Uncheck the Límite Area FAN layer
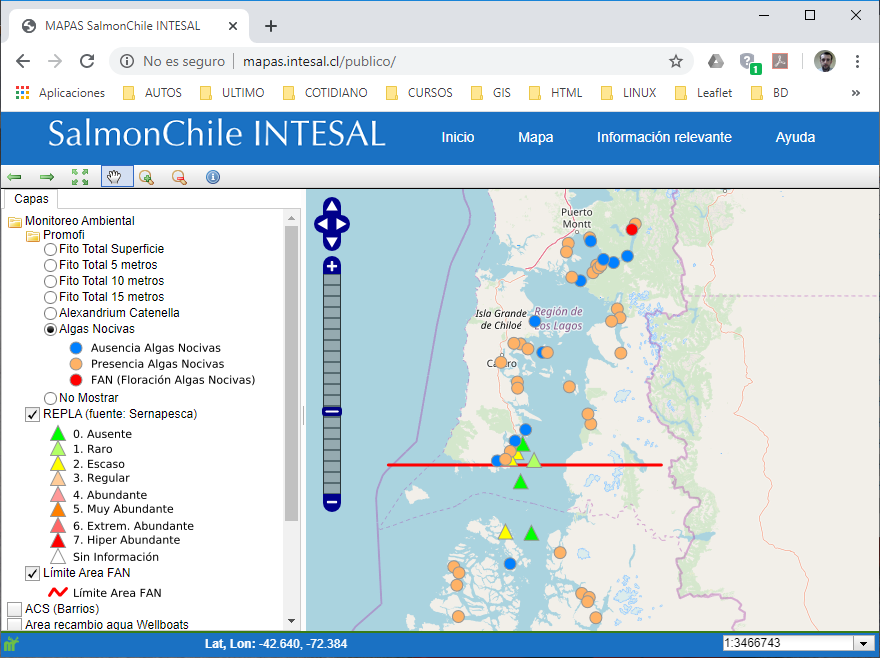880x658 pixels. pyautogui.click(x=33, y=573)
